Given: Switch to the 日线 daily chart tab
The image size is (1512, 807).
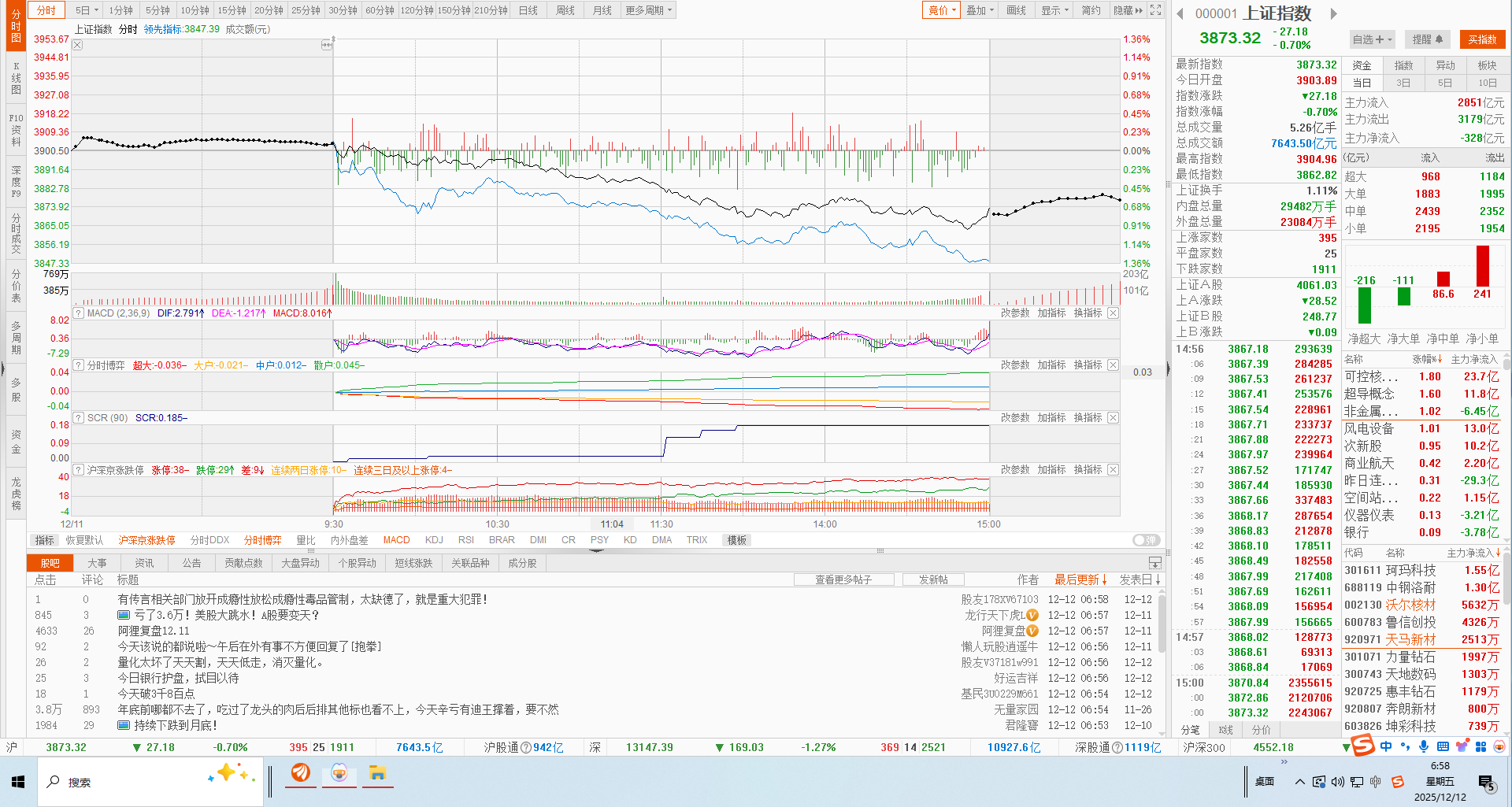Looking at the screenshot, I should pyautogui.click(x=528, y=10).
